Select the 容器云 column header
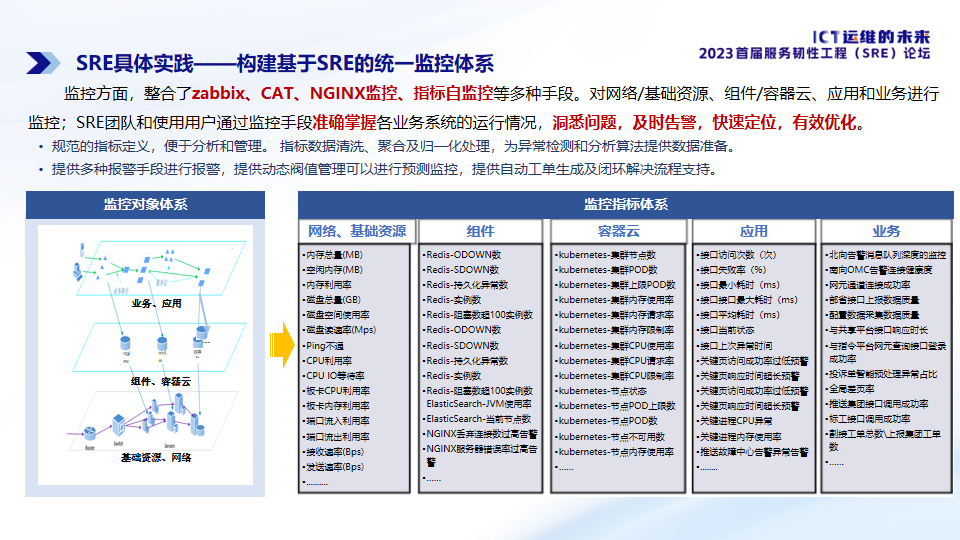The height and width of the screenshot is (540, 960). (618, 231)
